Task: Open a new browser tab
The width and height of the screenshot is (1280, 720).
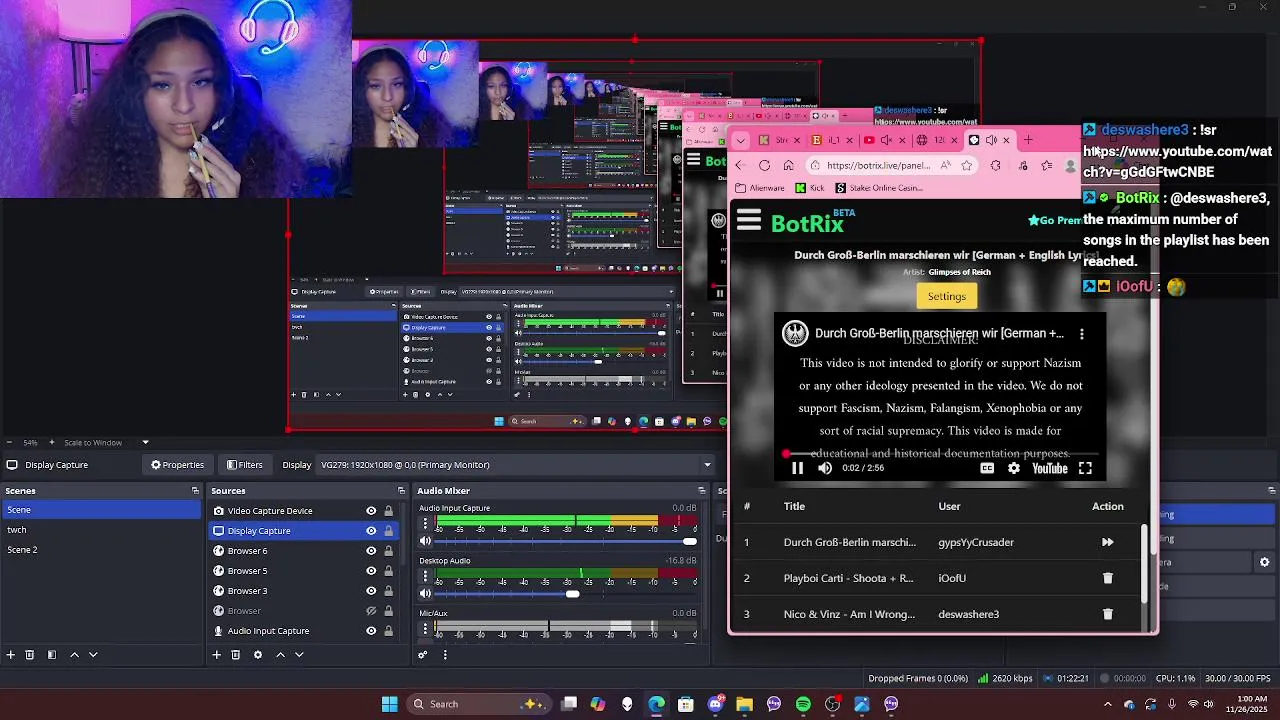Action: (x=1028, y=140)
